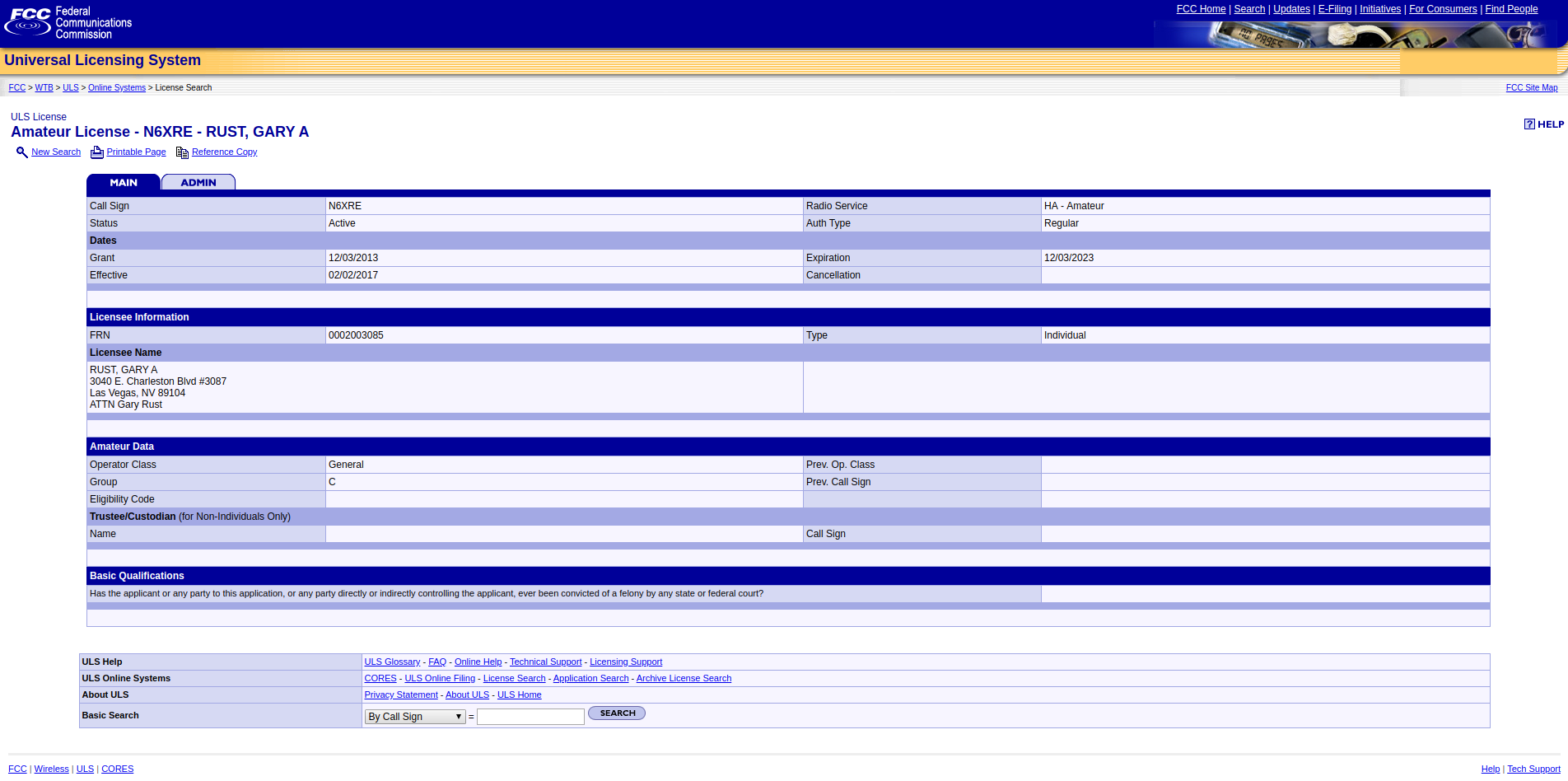Open the Online Help link
Screen dimensions: 1568x781
(478, 662)
